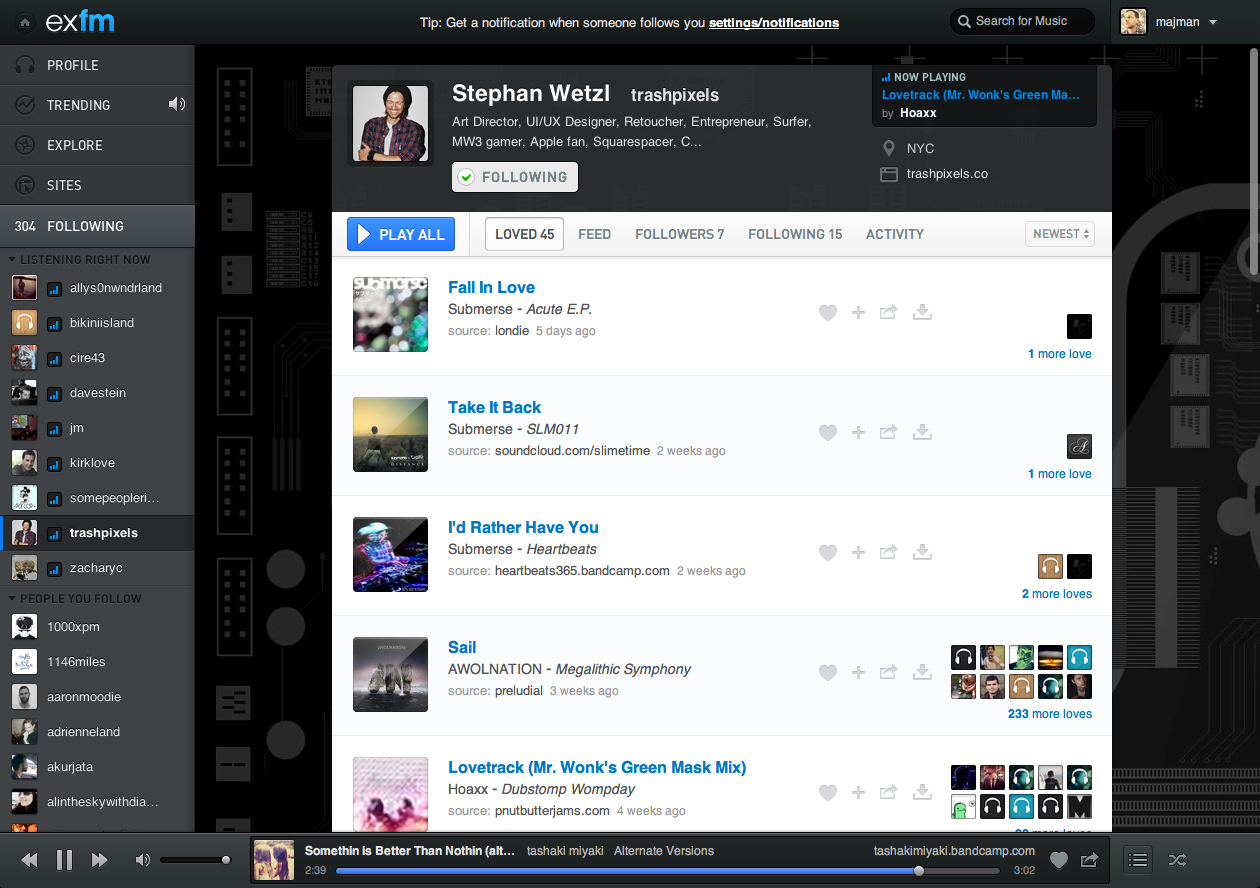Adjust the player volume slider
This screenshot has height=888, width=1260.
[x=195, y=860]
